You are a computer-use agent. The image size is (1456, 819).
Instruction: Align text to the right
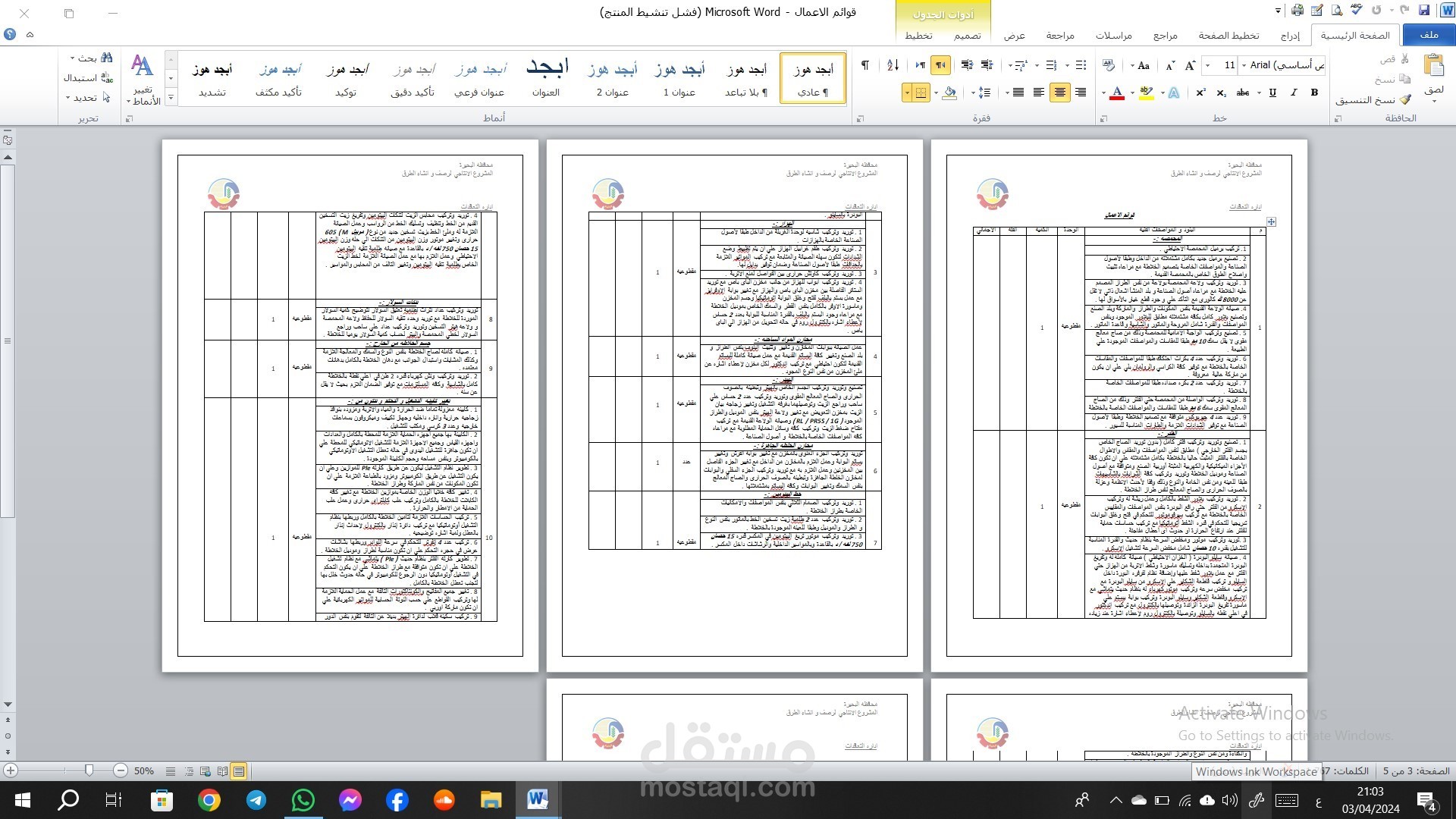tap(1081, 93)
